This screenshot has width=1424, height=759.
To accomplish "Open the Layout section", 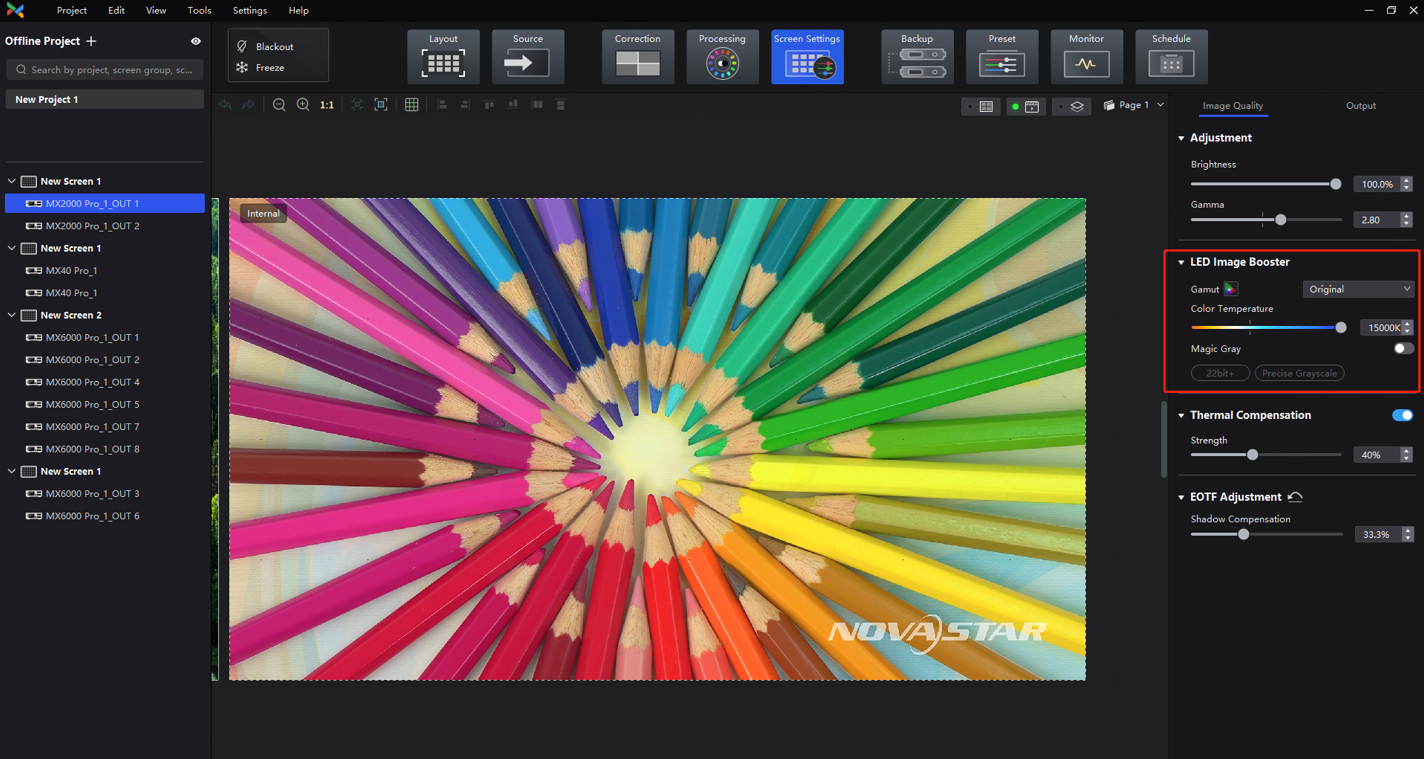I will [x=443, y=56].
